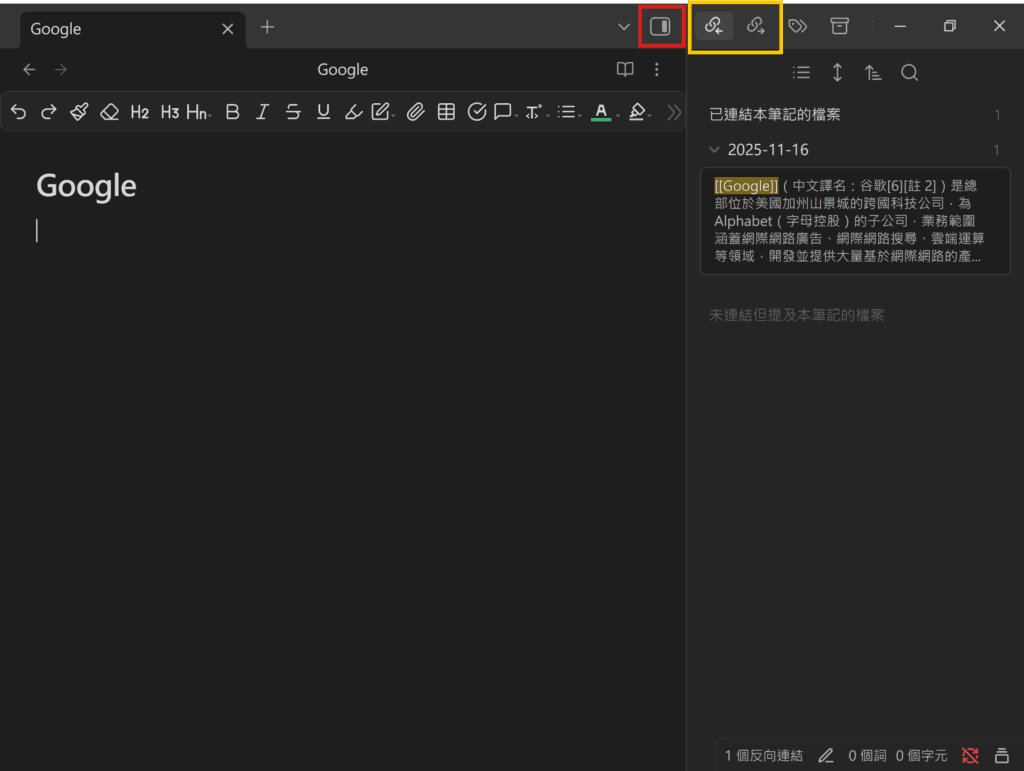Switch to the outgoing links tab
Image resolution: width=1024 pixels, height=771 pixels.
(756, 26)
